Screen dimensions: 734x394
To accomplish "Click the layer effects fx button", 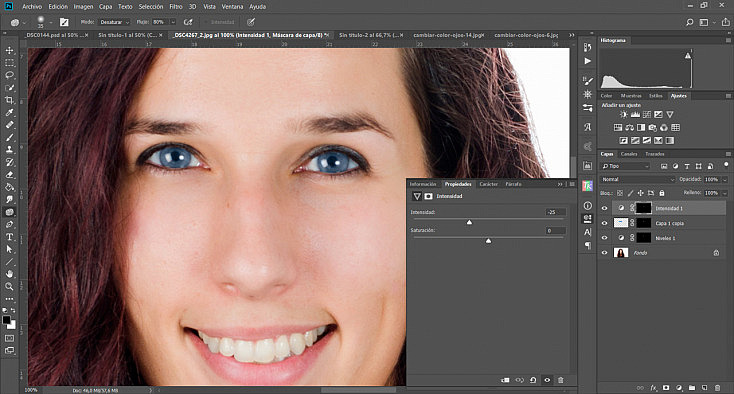I will [653, 387].
